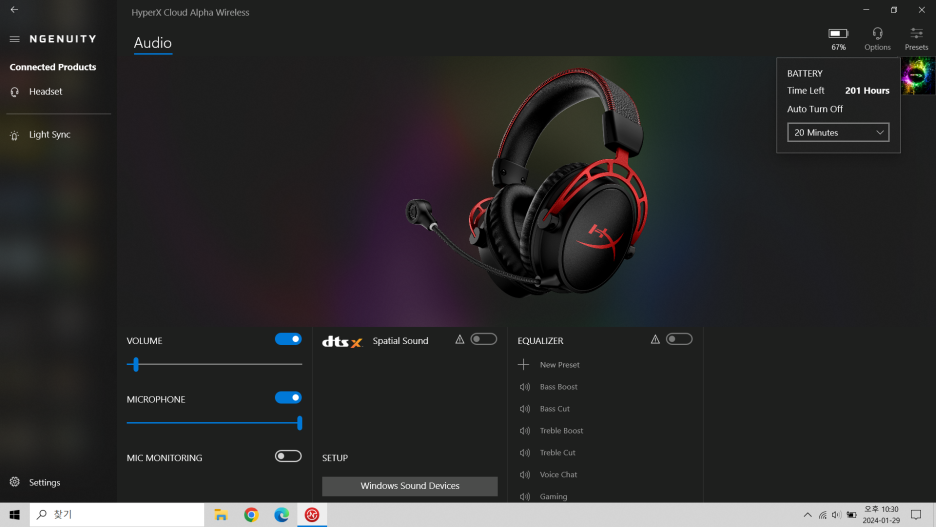Click the RGB preset thumbnail
This screenshot has width=936, height=527.
click(x=918, y=76)
